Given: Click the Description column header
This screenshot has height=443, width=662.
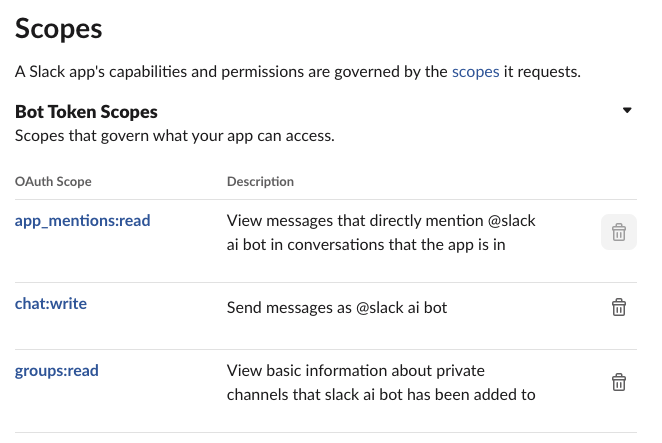Looking at the screenshot, I should [260, 182].
